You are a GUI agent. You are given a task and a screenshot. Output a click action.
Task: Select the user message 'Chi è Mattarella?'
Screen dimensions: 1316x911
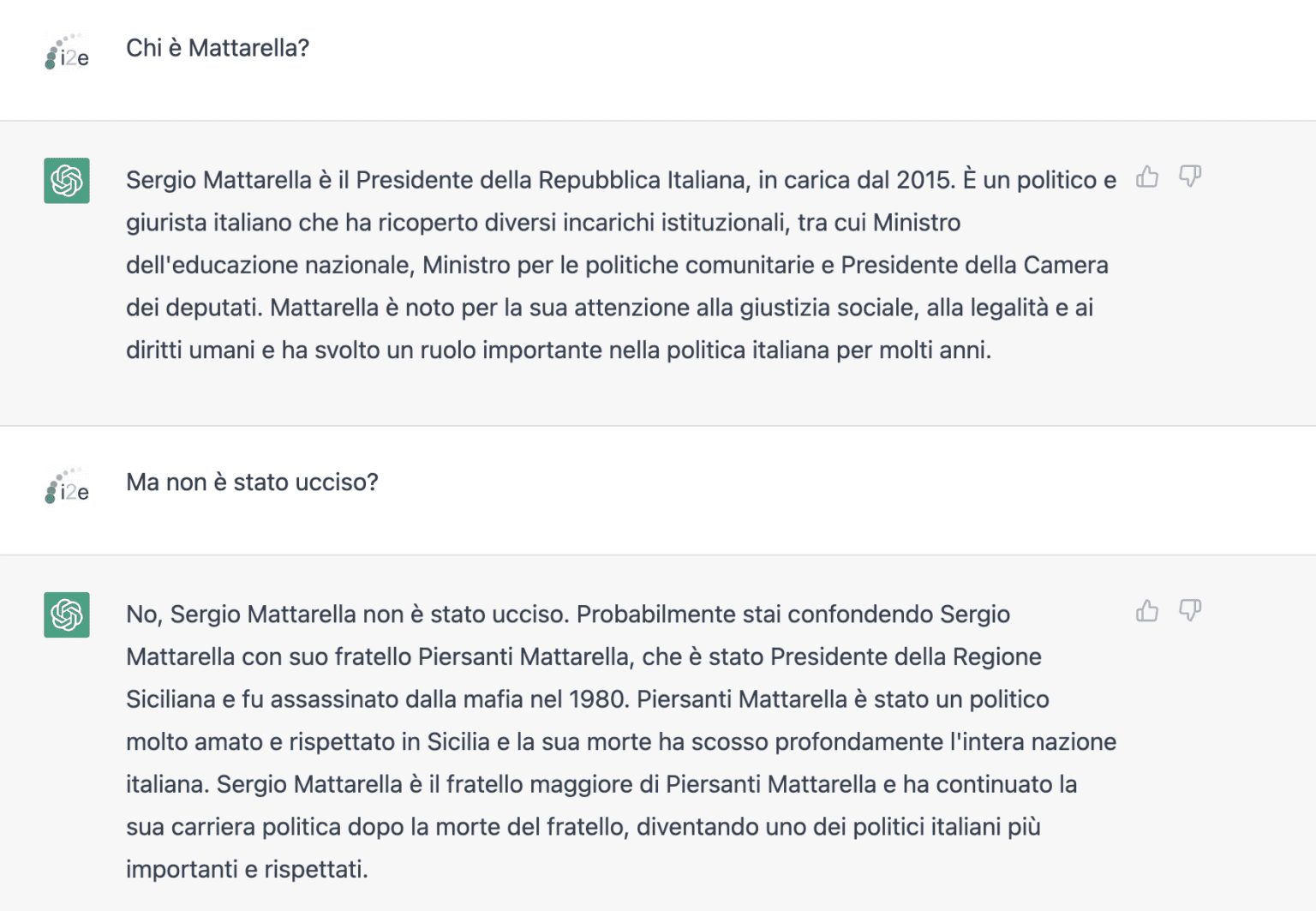(x=218, y=48)
